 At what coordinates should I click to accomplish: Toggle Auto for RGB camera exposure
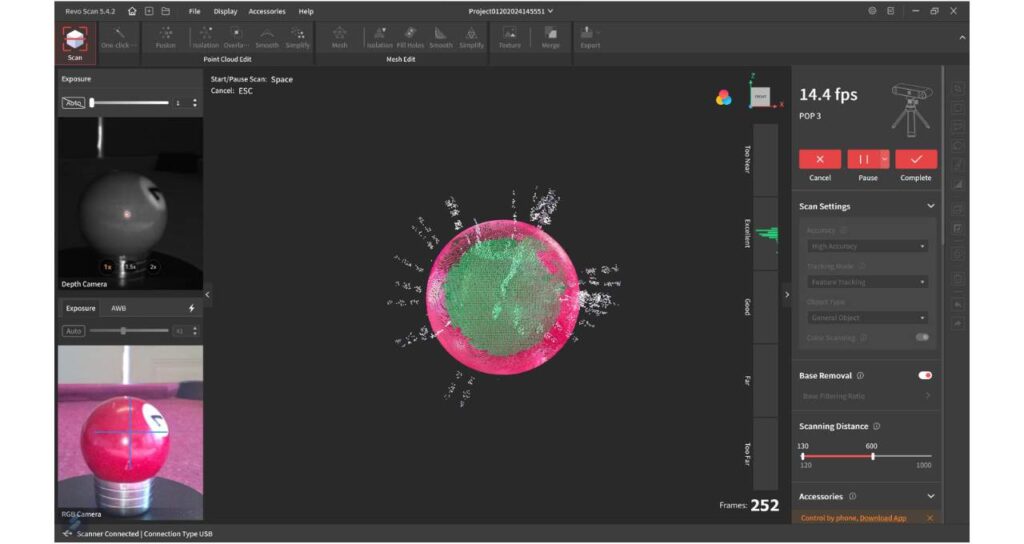[x=73, y=331]
